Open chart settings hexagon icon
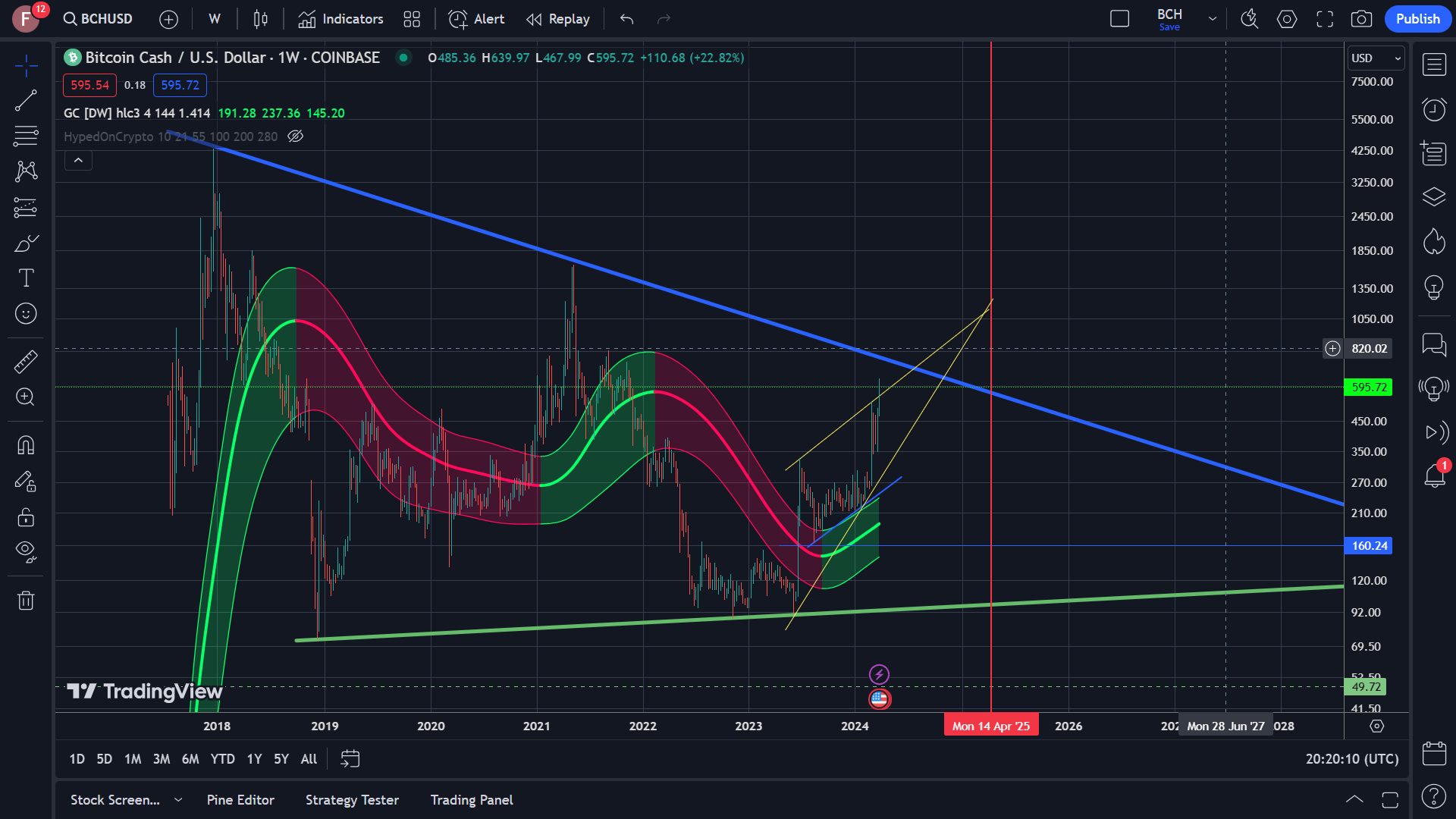This screenshot has height=819, width=1456. pyautogui.click(x=1287, y=19)
